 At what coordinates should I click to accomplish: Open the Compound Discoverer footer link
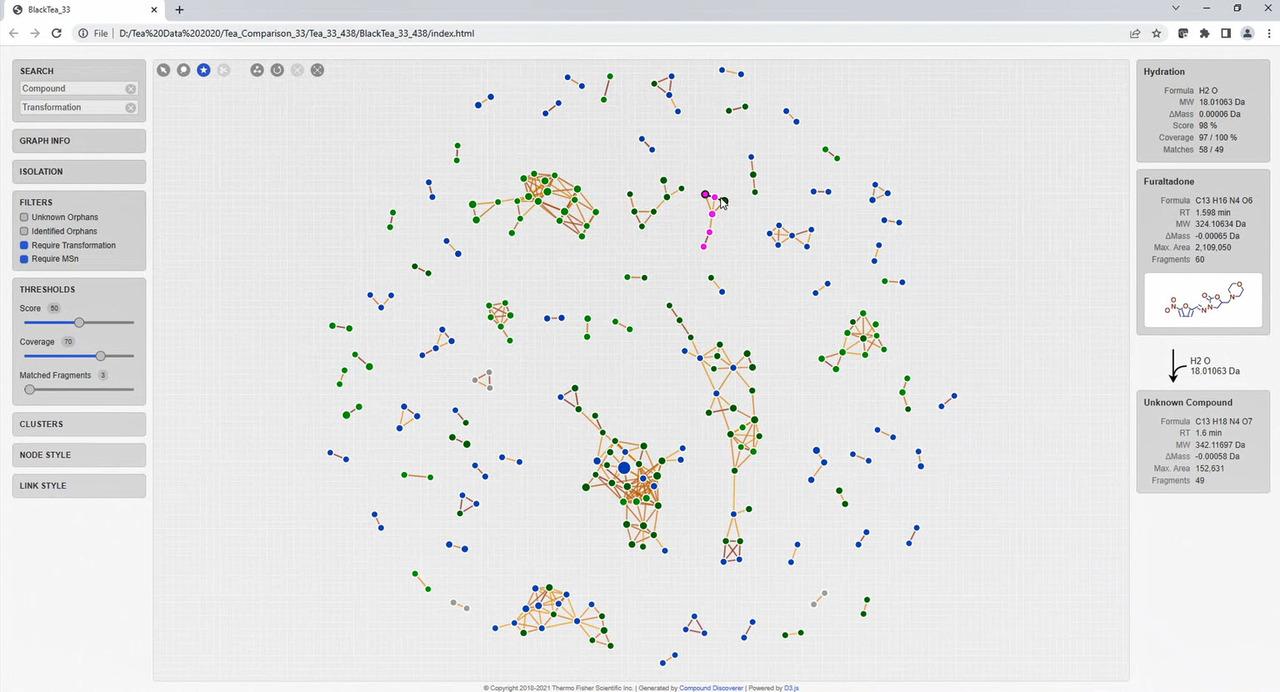pos(711,688)
